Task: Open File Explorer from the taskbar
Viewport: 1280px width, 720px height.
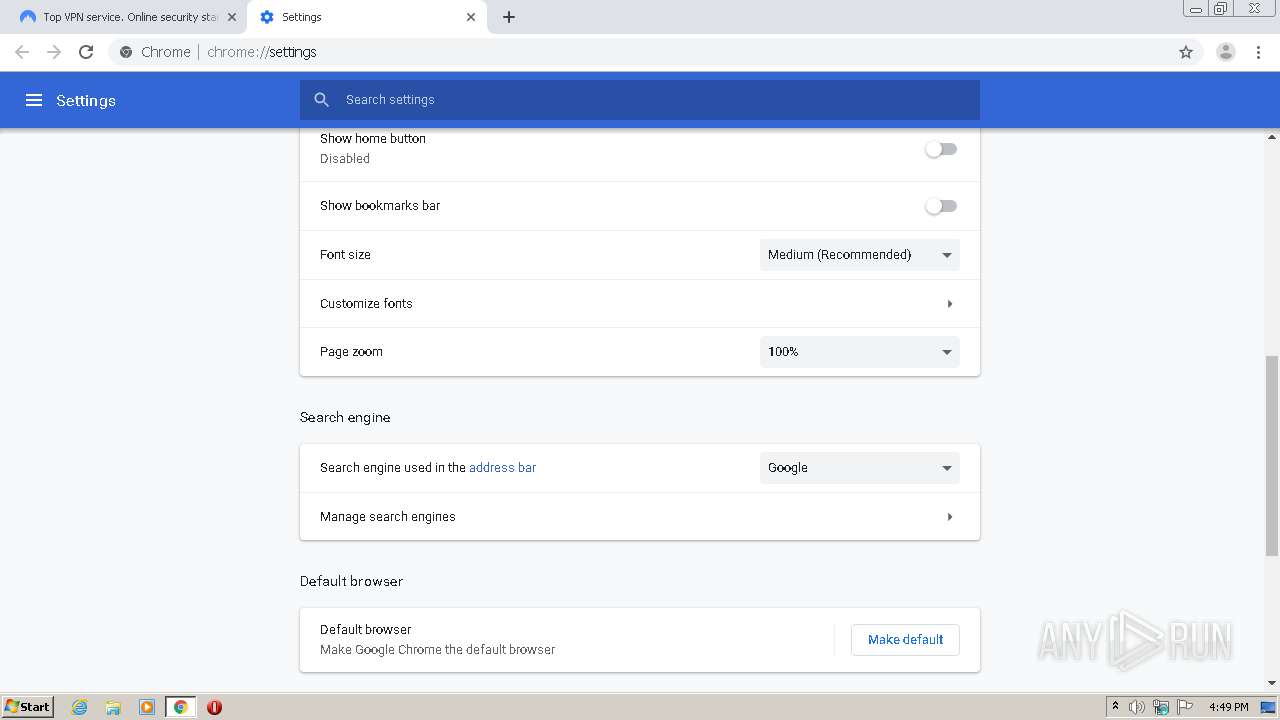Action: 113,707
